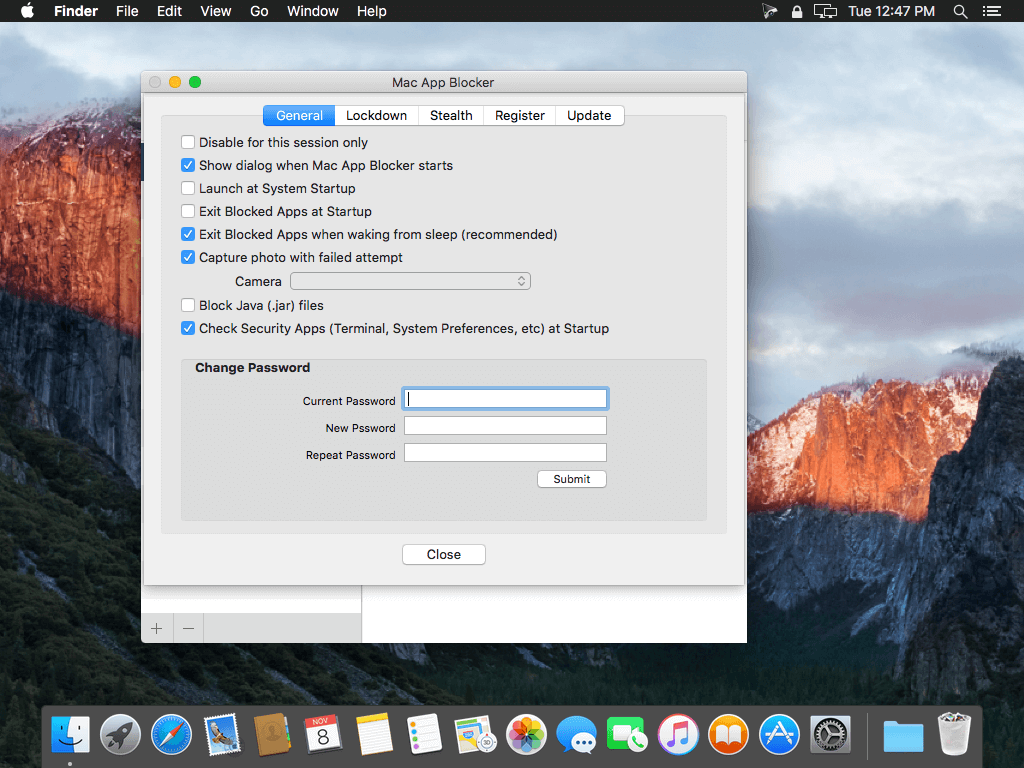Viewport: 1024px width, 768px height.
Task: Remove an app with the minus button
Action: click(188, 628)
